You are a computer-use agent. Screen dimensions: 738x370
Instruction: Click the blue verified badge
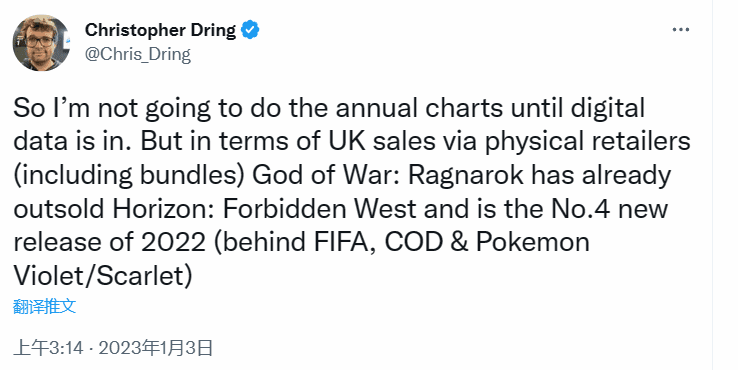[x=250, y=30]
